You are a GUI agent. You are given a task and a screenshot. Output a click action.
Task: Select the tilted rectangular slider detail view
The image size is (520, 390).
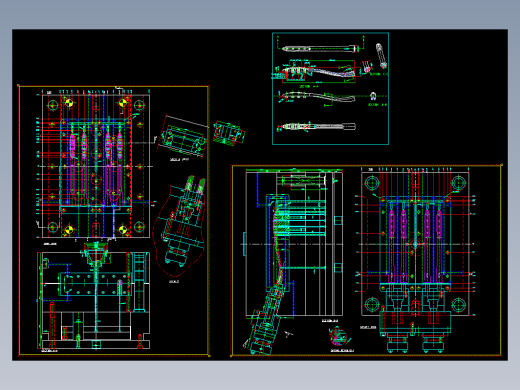183,137
